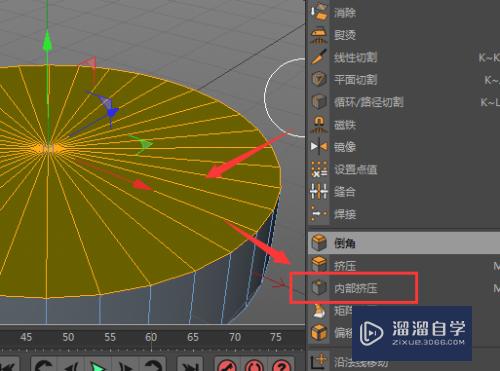
Task: Click the Extrude (挤压) cube icon
Action: coord(319,265)
